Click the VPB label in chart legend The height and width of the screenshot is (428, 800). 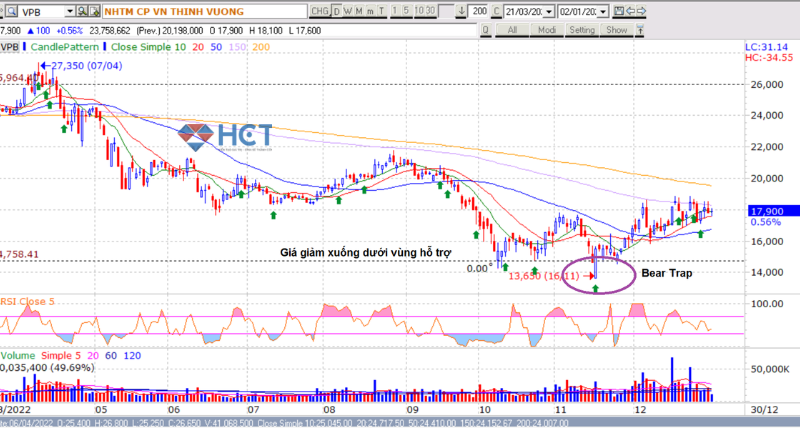tap(10, 47)
